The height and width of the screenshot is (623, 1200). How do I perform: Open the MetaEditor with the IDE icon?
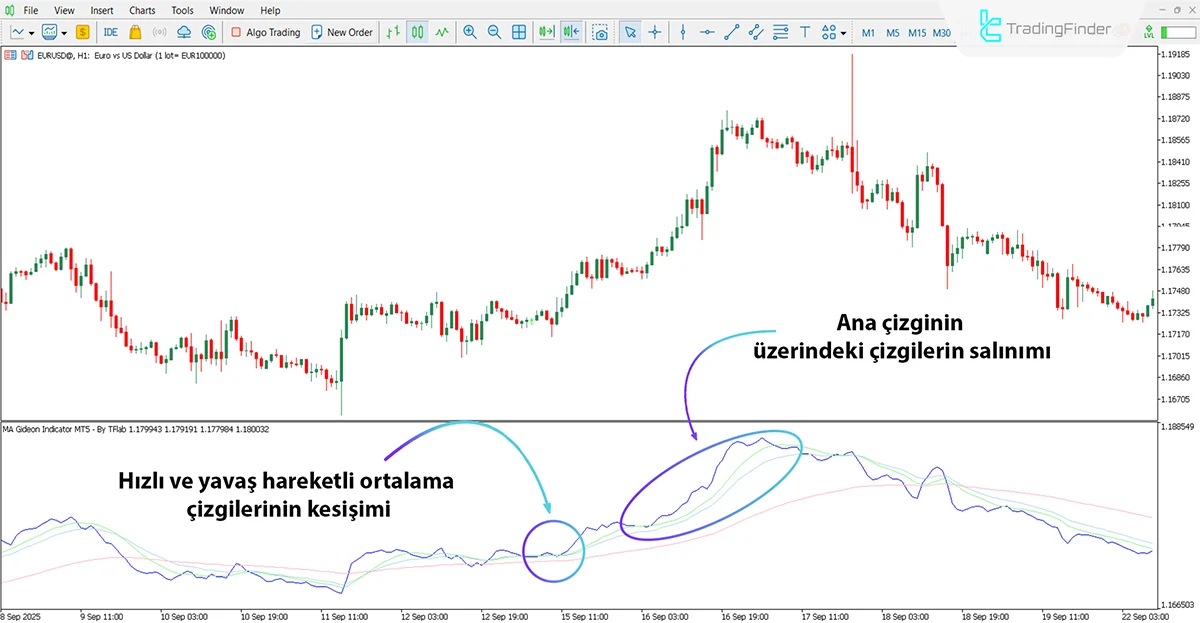click(110, 32)
